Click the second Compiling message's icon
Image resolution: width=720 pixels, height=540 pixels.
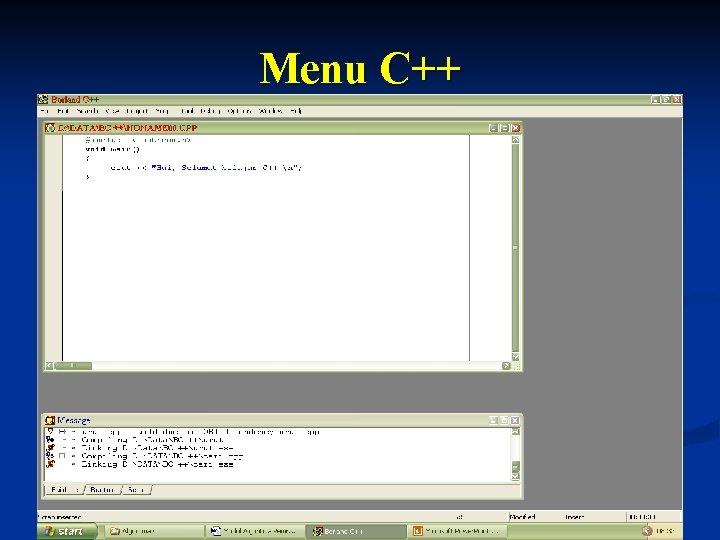[x=50, y=456]
